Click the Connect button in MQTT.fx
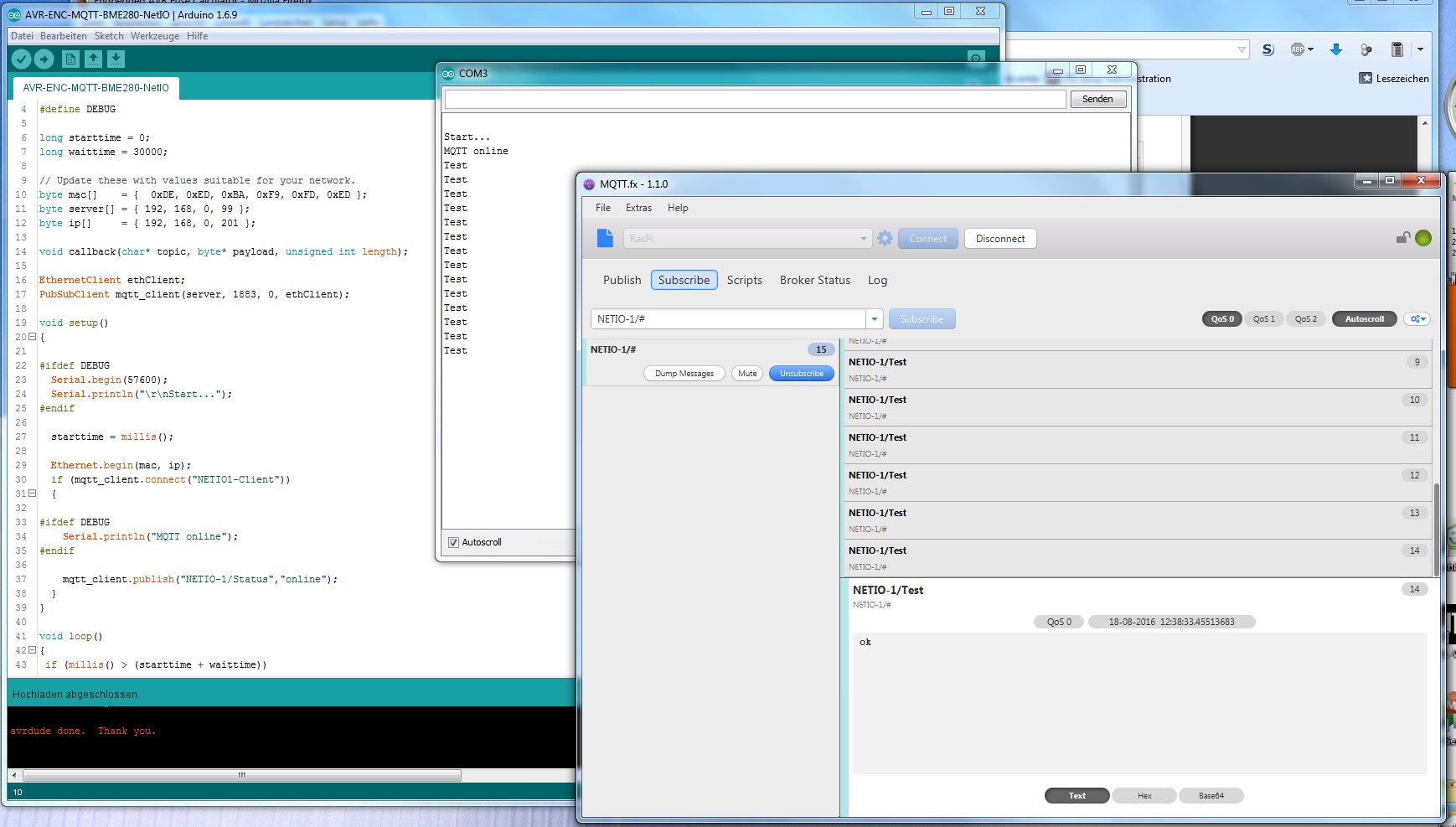This screenshot has width=1456, height=827. pos(928,239)
